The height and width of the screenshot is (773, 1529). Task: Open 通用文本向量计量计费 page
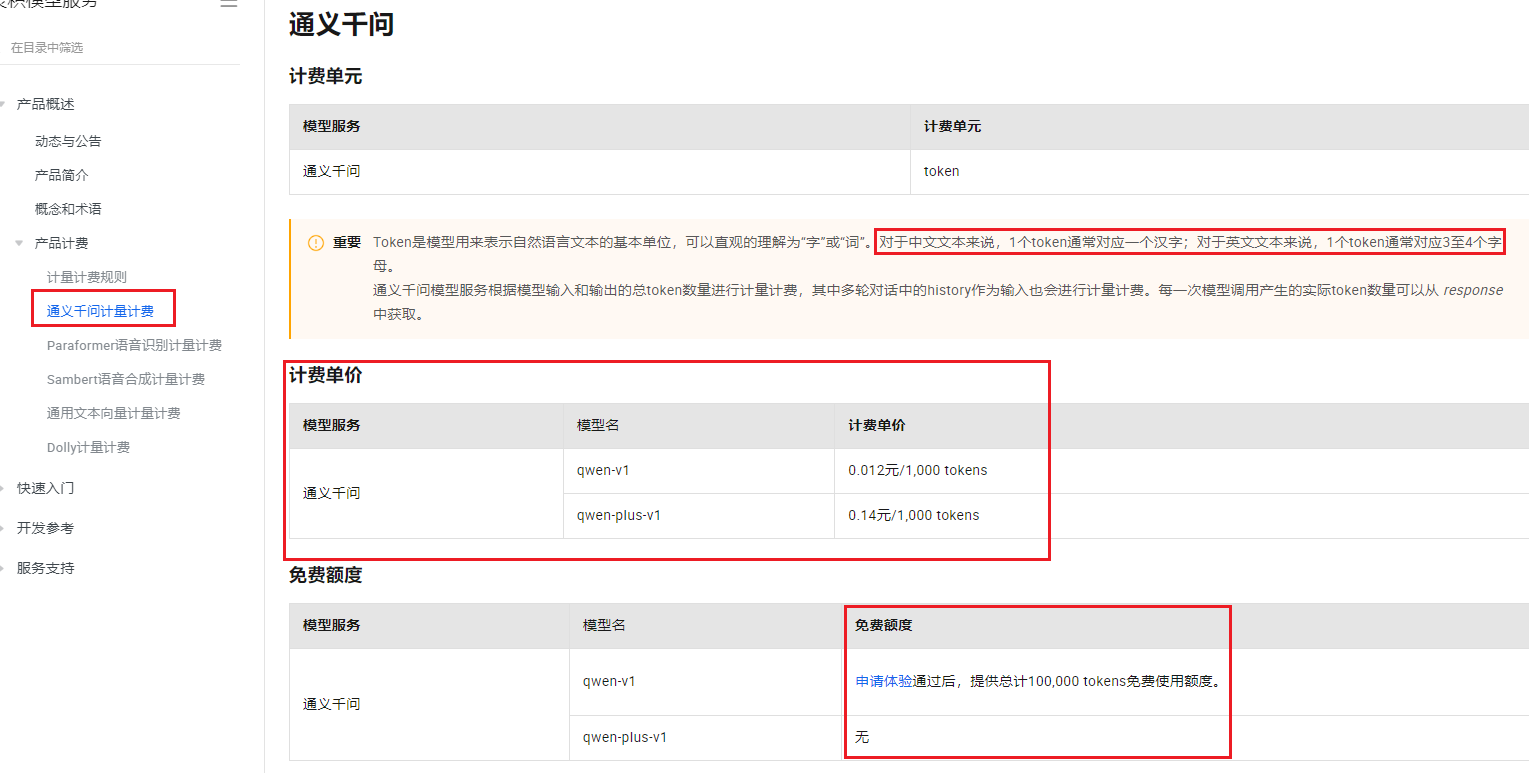[114, 413]
